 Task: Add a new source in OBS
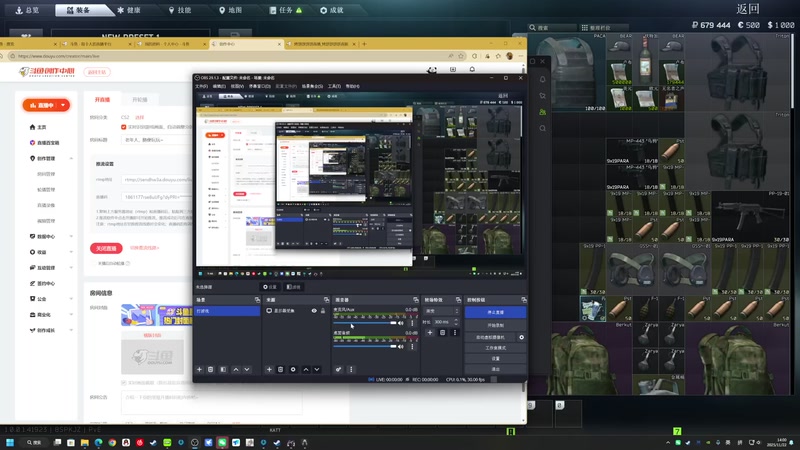[x=269, y=369]
